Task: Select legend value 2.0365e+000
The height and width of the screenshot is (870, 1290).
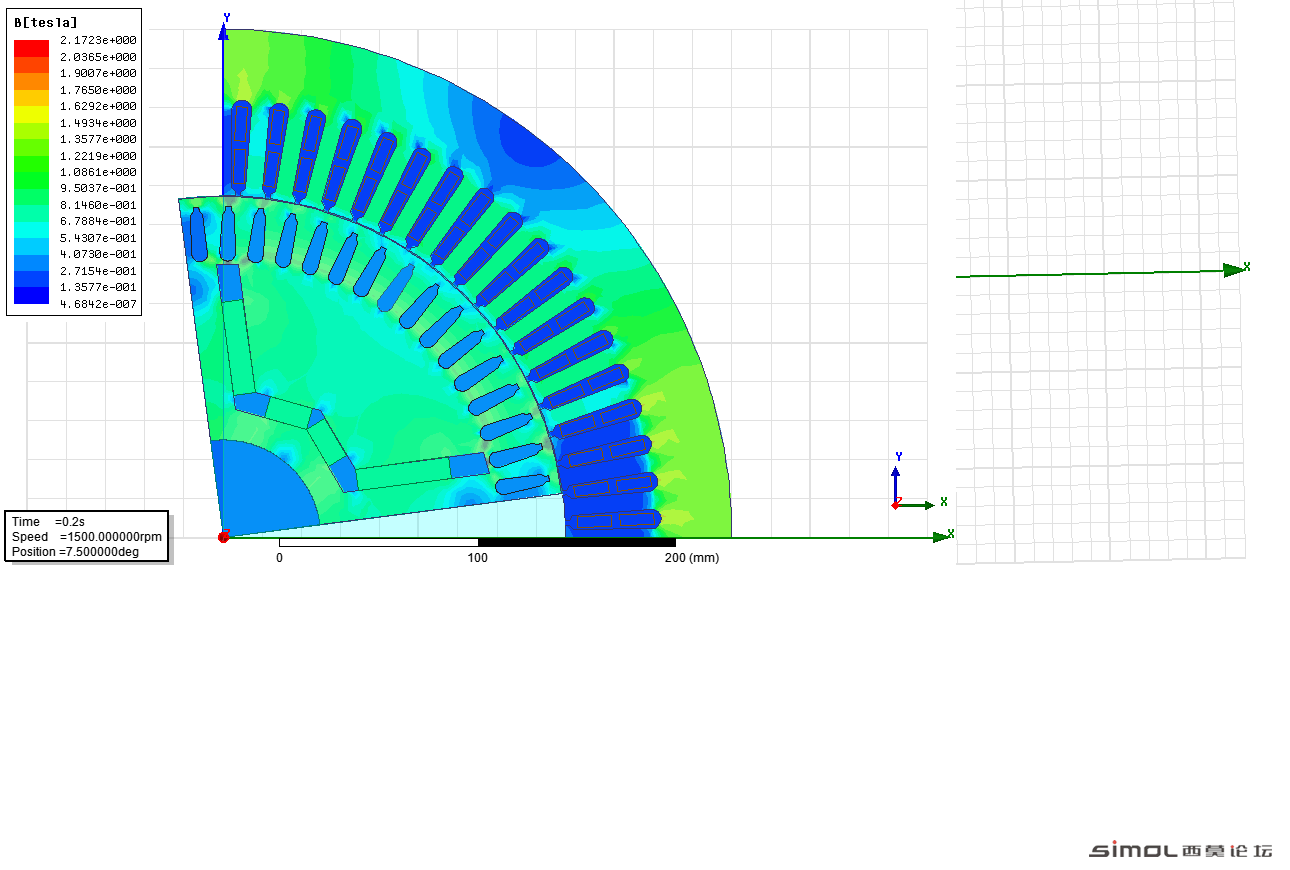Action: [x=98, y=57]
